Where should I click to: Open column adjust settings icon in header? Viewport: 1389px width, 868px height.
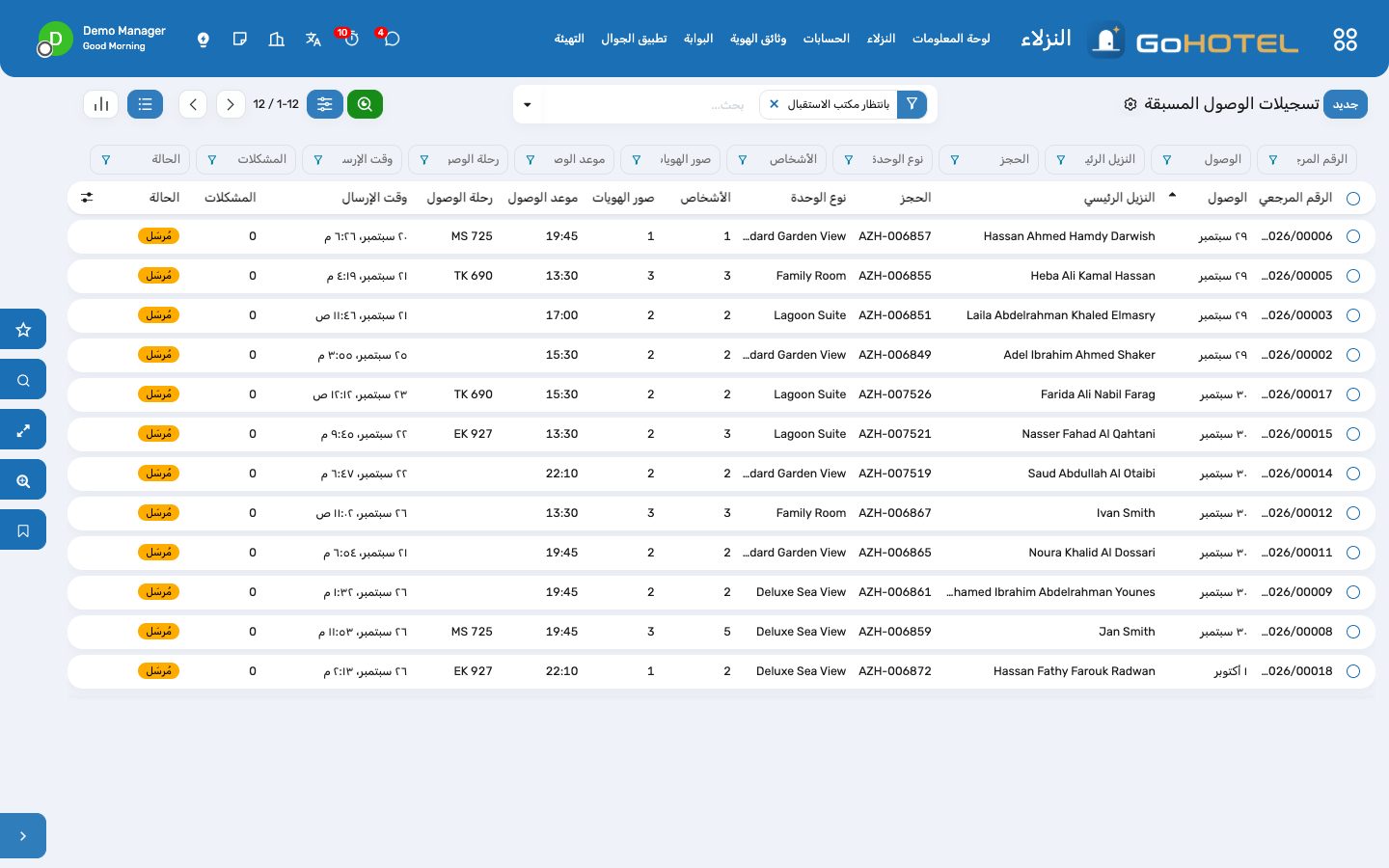tap(87, 198)
